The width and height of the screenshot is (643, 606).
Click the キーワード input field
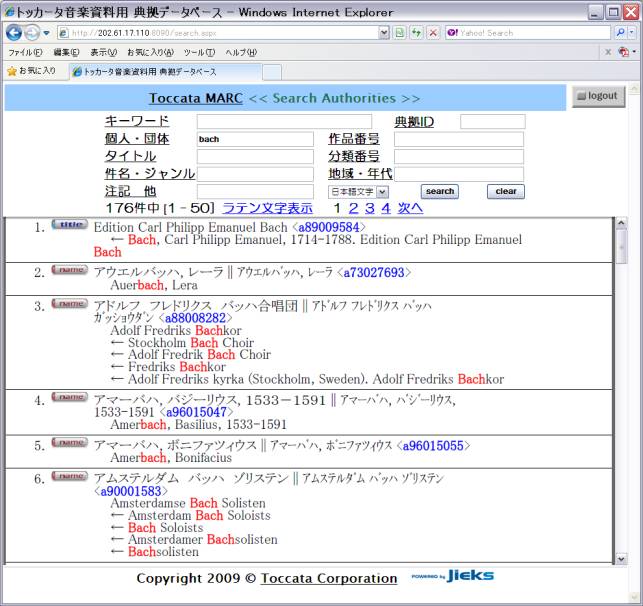pos(284,122)
